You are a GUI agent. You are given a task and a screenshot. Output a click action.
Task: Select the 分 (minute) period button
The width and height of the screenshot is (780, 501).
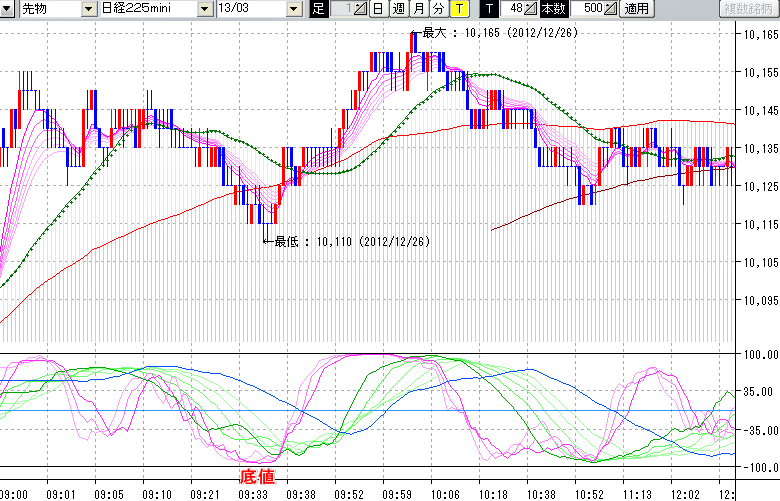438,9
